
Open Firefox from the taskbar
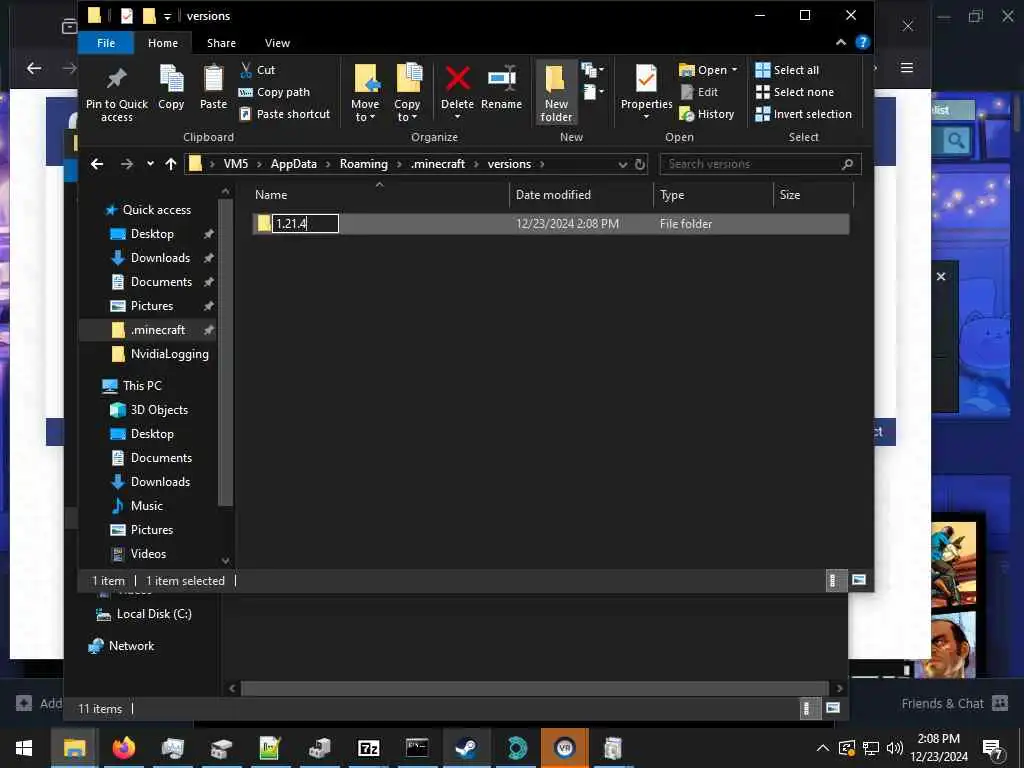point(123,748)
